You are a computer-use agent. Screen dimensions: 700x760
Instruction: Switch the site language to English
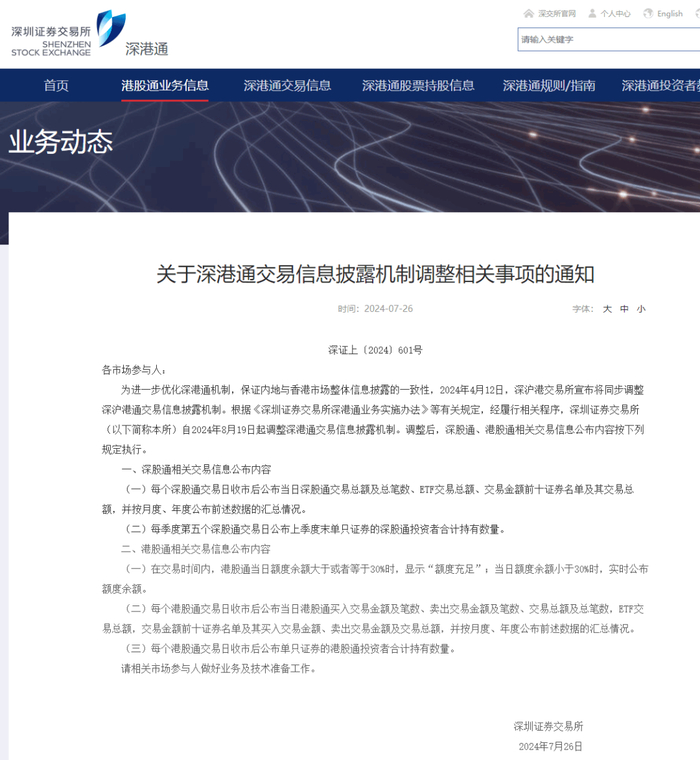[669, 14]
